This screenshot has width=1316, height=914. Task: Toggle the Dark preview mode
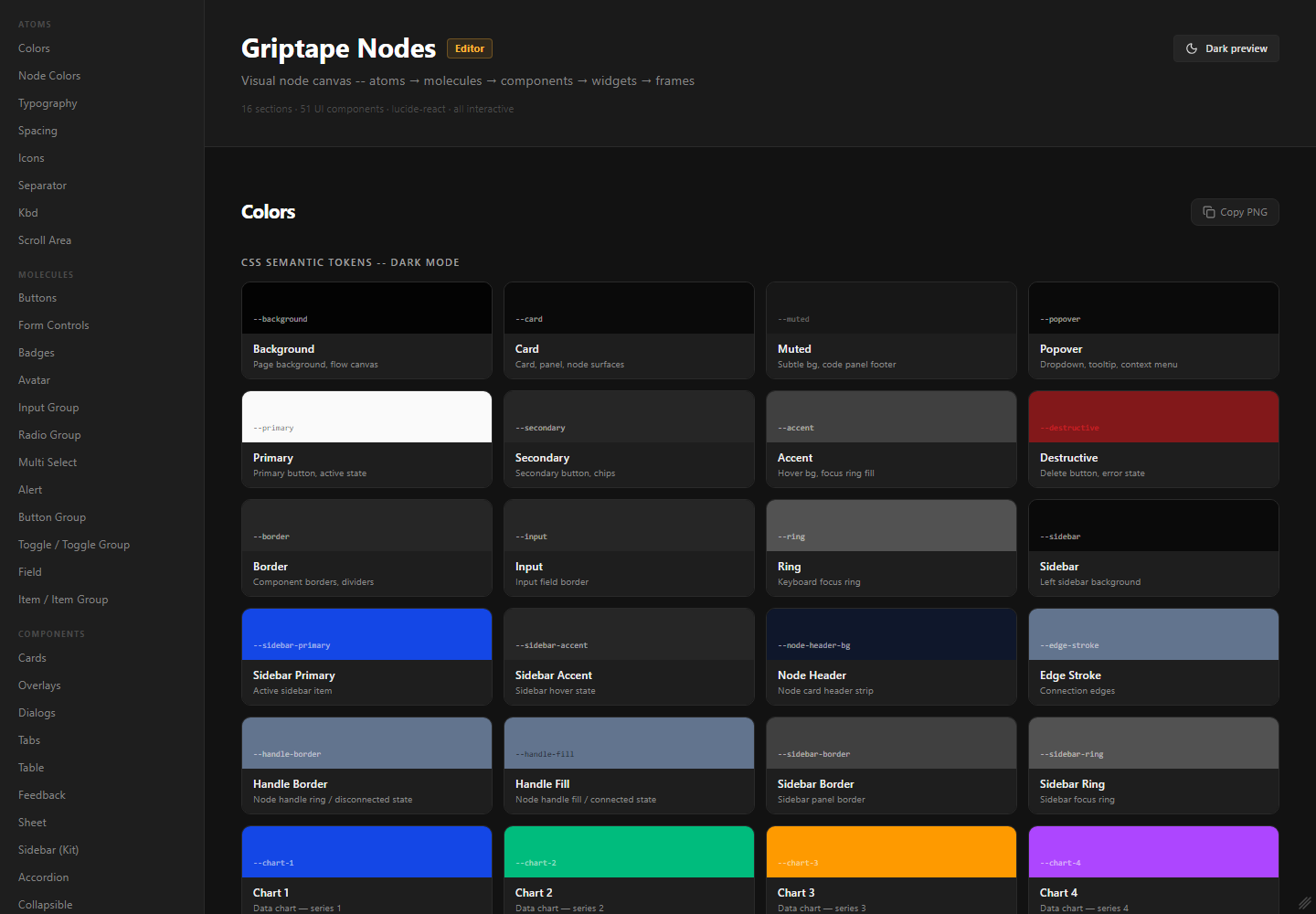coord(1226,48)
